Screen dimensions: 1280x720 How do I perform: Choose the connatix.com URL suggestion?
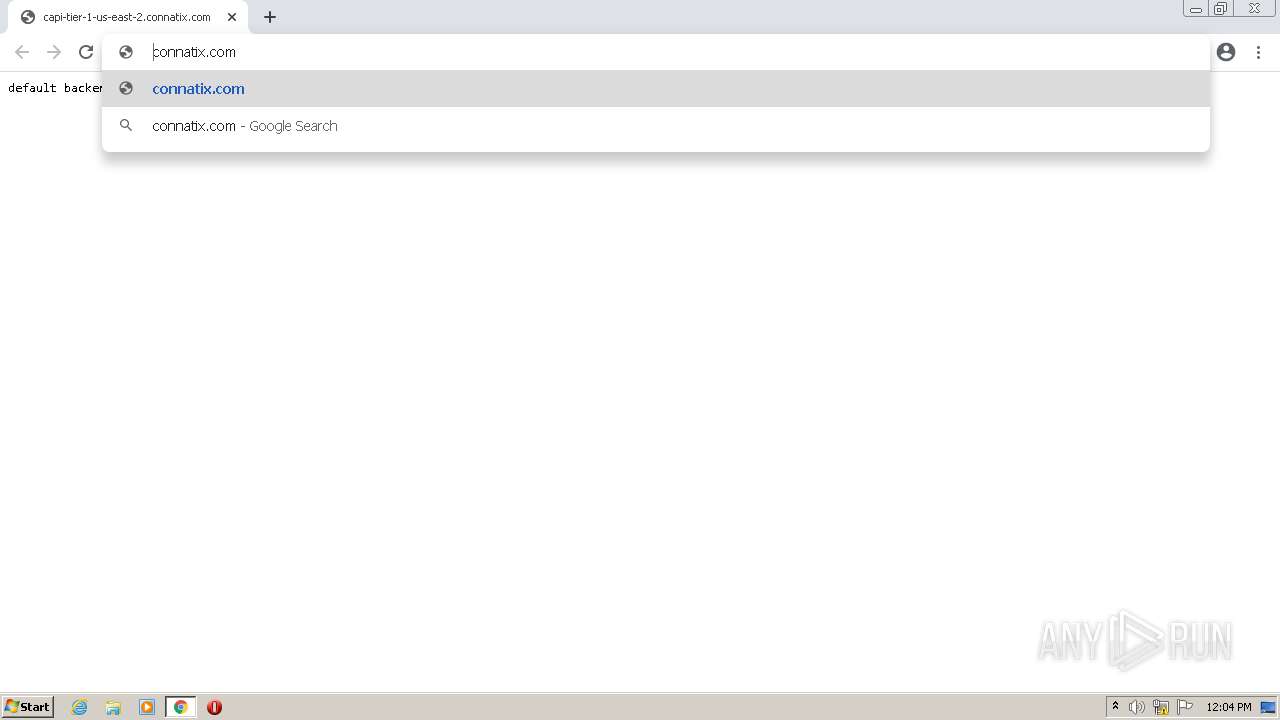click(656, 89)
